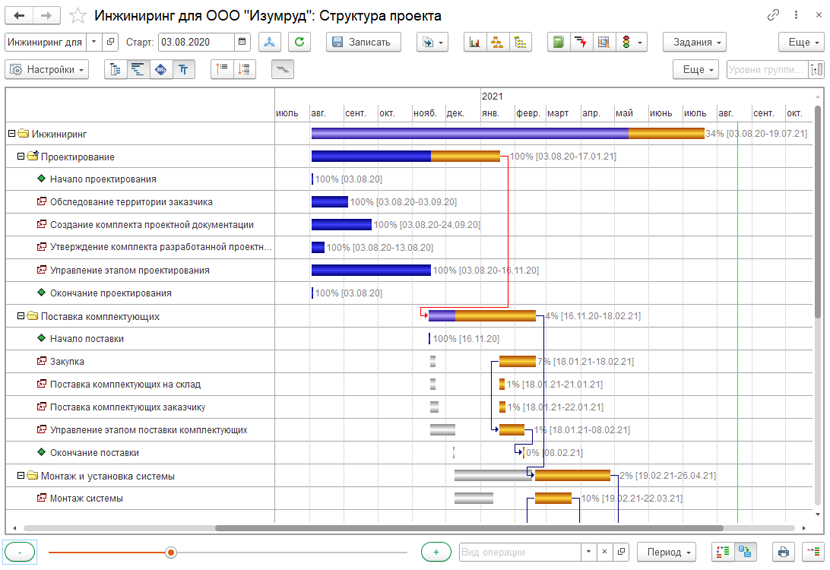The image size is (830, 570).
Task: Open the Задания menu
Action: 694,42
